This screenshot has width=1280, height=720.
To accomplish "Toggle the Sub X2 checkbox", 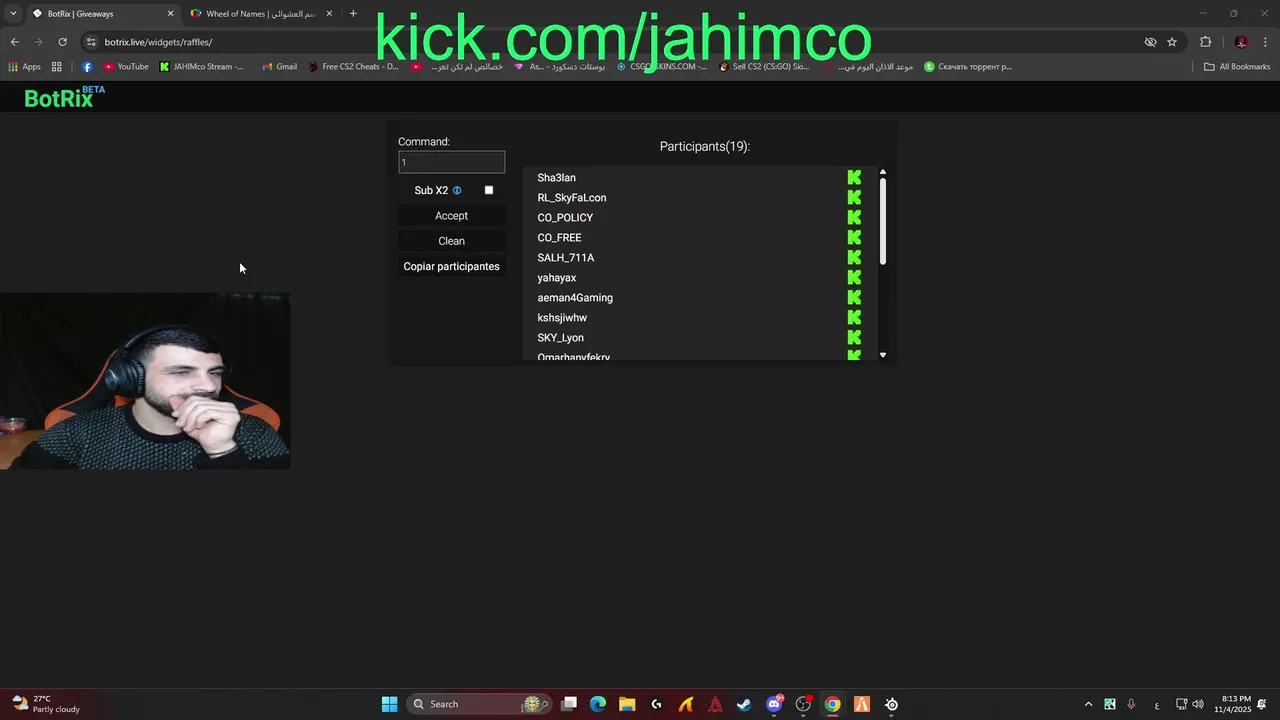I will pos(489,190).
